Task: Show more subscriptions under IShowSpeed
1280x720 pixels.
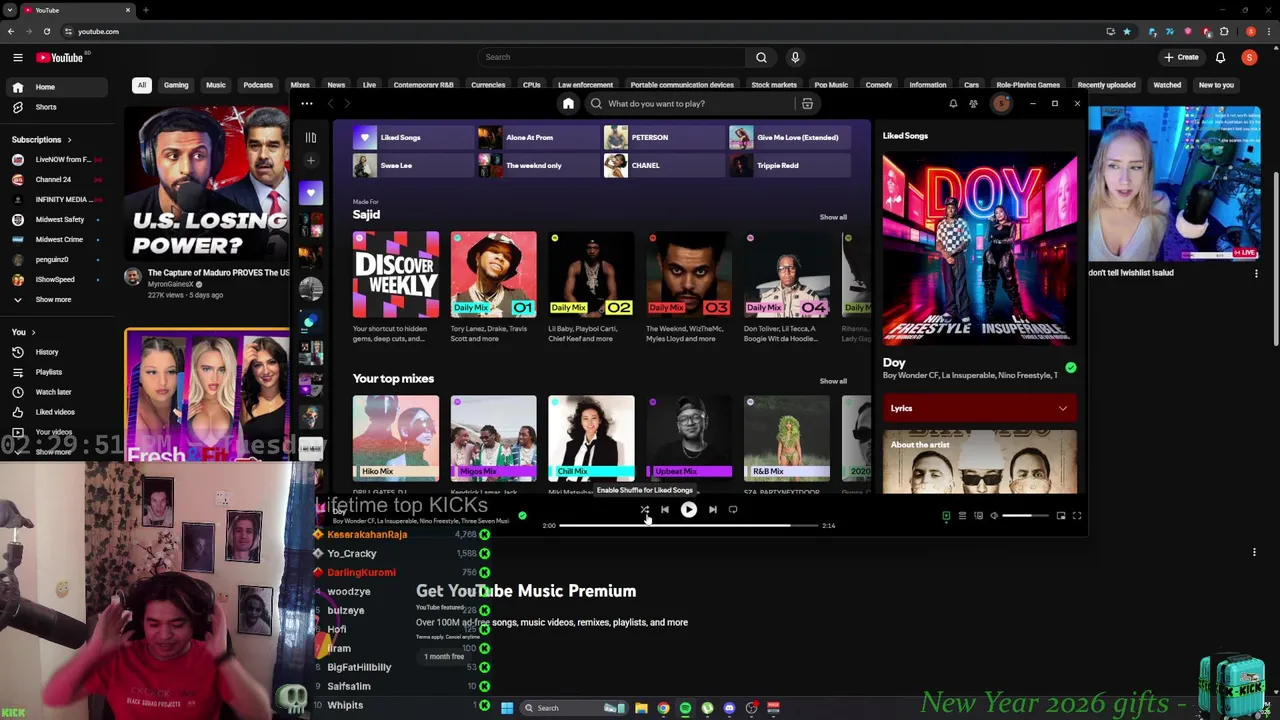Action: [x=53, y=299]
